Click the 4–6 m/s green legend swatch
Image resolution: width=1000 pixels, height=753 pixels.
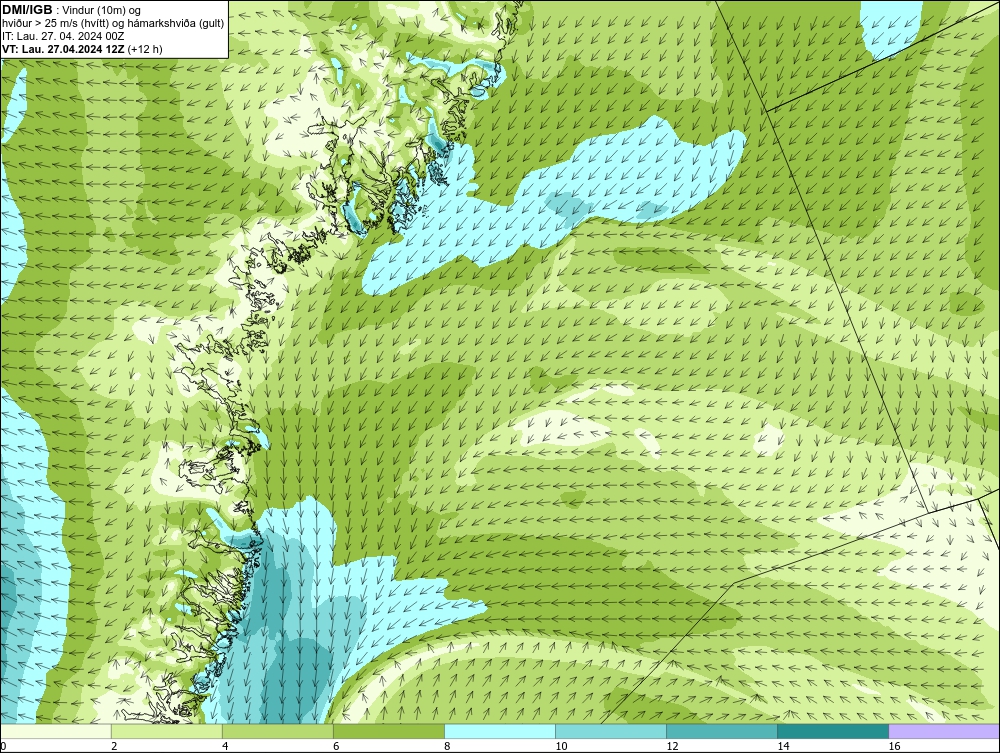pos(278,731)
